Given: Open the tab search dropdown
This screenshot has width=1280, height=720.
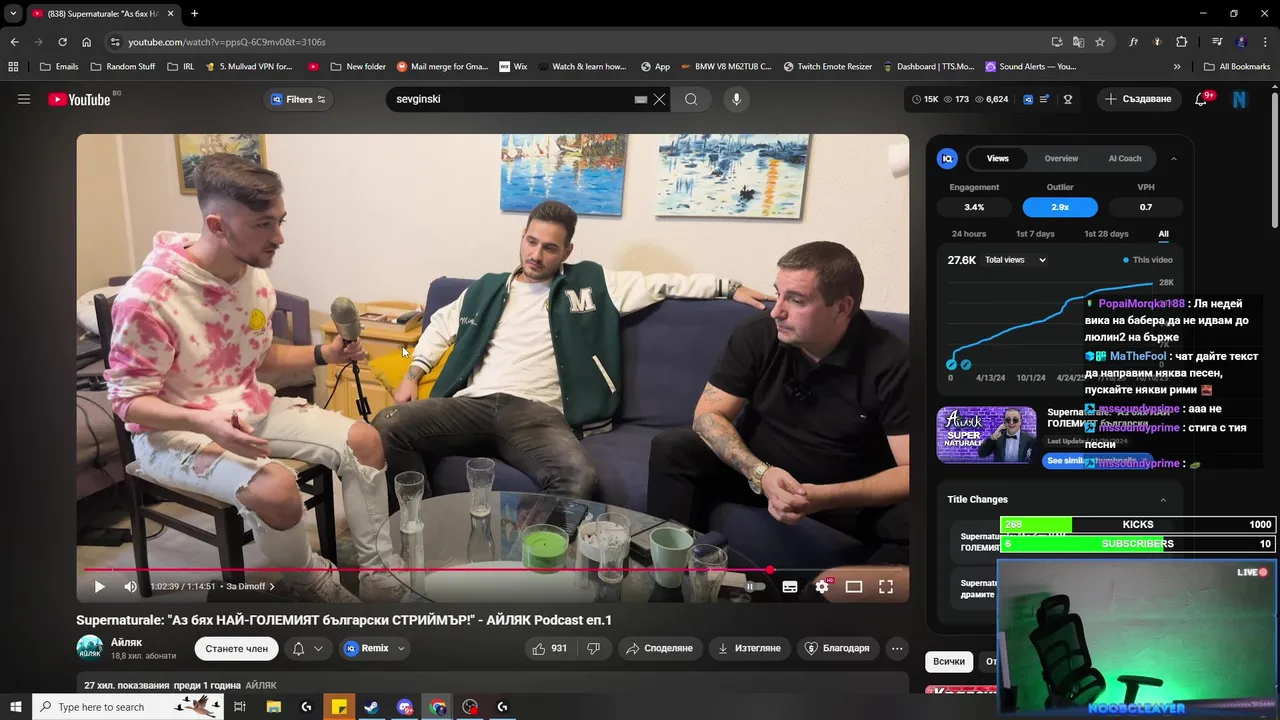Looking at the screenshot, I should 13,13.
